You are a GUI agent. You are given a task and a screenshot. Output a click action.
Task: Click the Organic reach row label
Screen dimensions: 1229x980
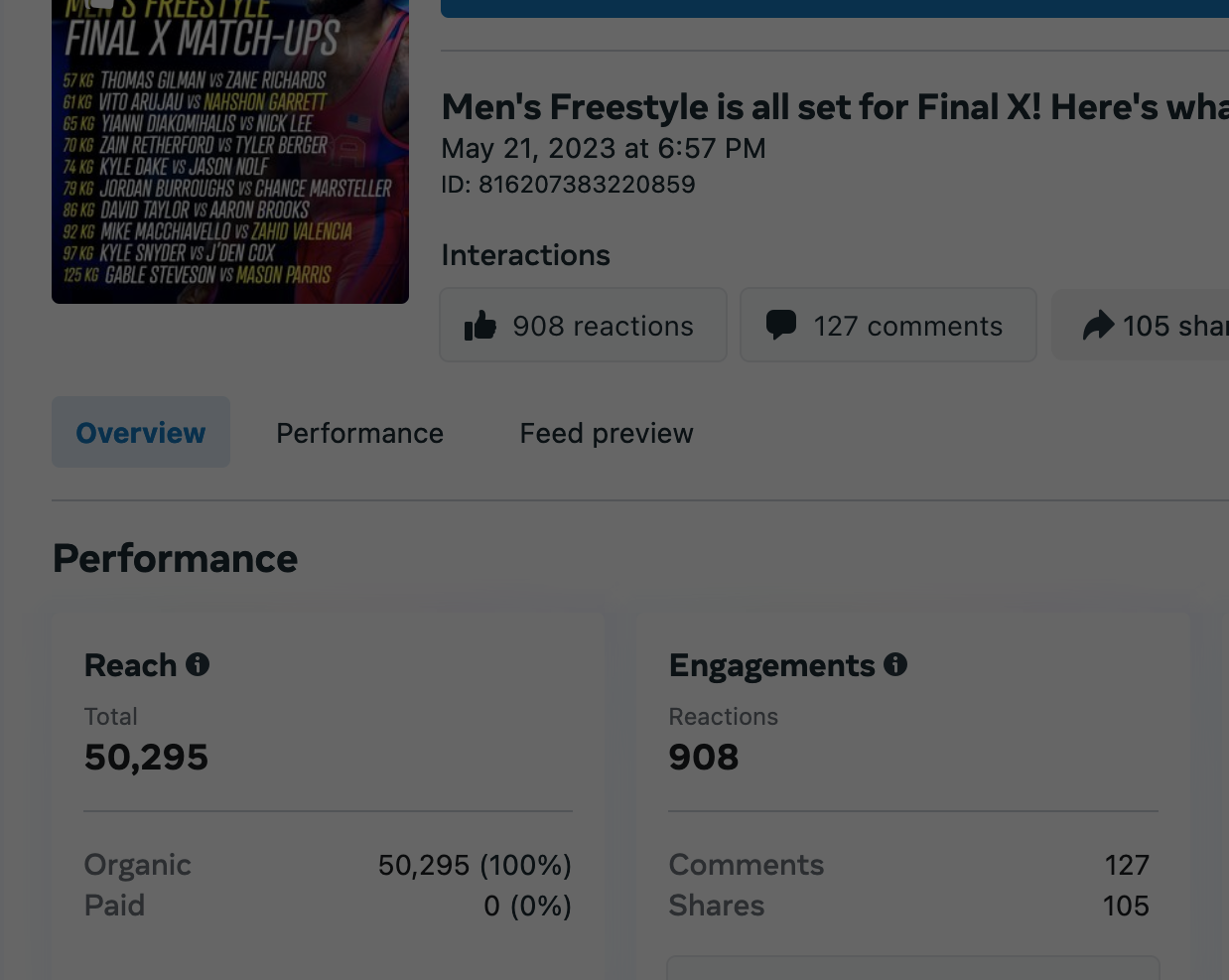point(138,865)
